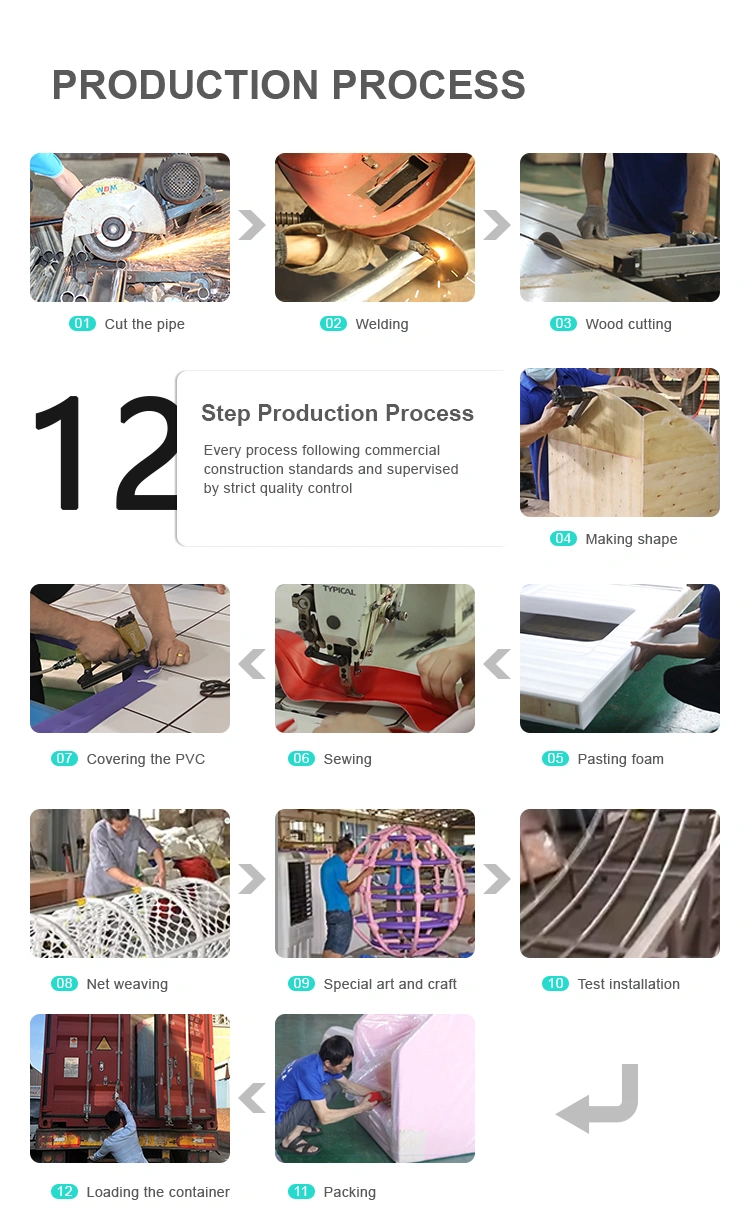Viewport: 750px width, 1229px height.
Task: Open the Sewing machine photo
Action: (x=375, y=658)
